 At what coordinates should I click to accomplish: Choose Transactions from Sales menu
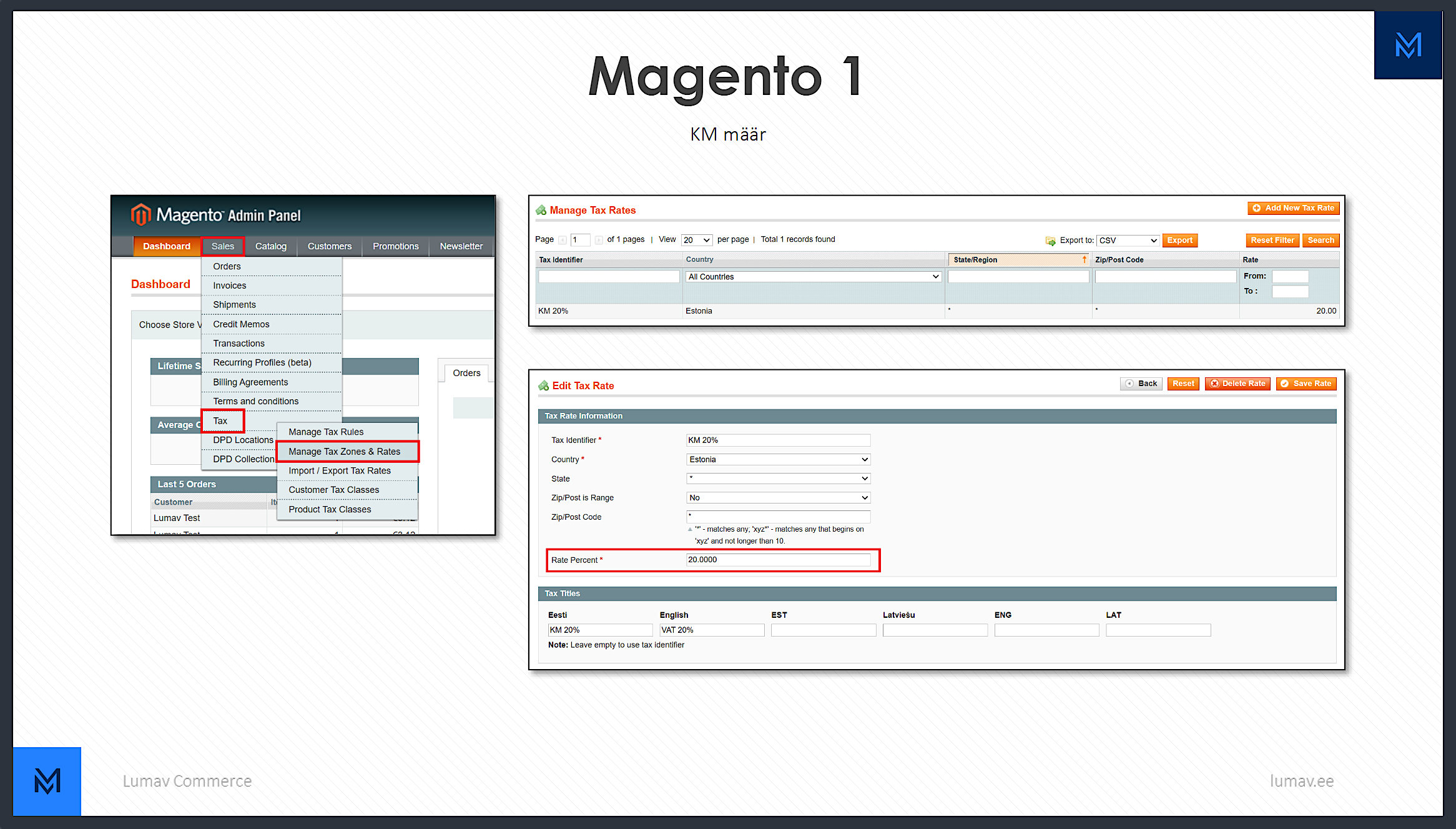coord(272,344)
